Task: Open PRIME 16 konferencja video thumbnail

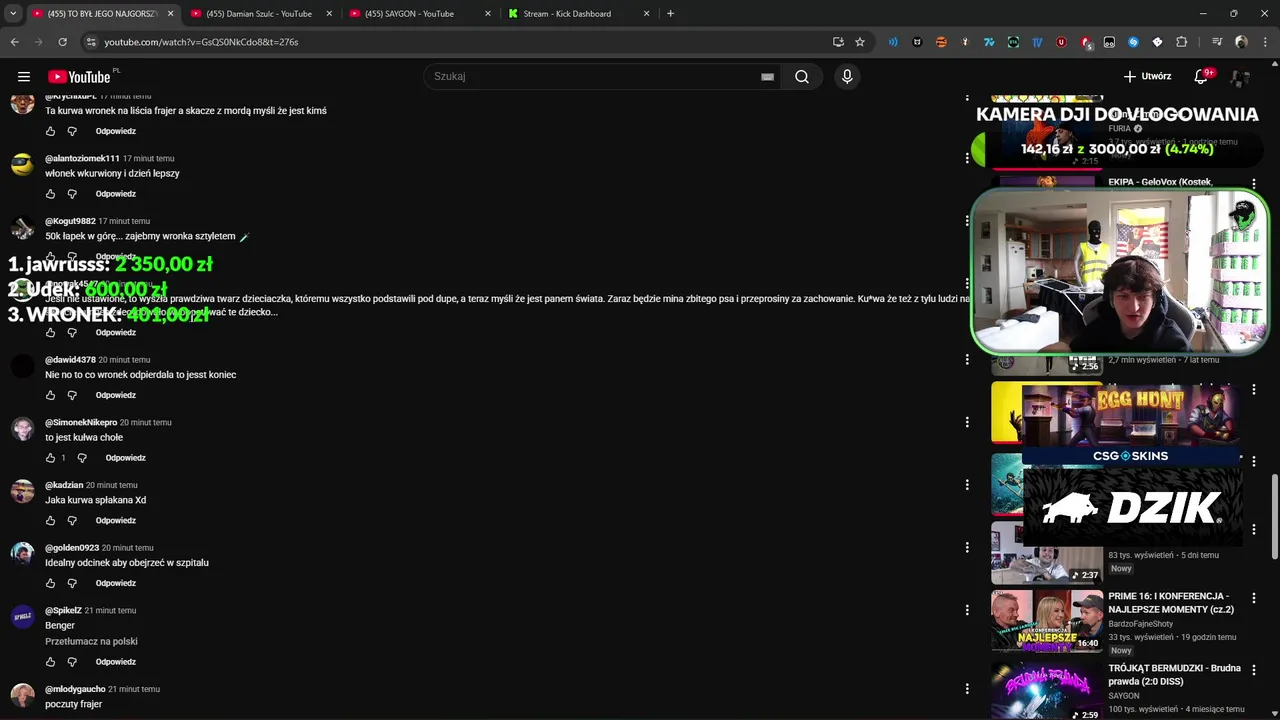Action: click(x=1047, y=621)
